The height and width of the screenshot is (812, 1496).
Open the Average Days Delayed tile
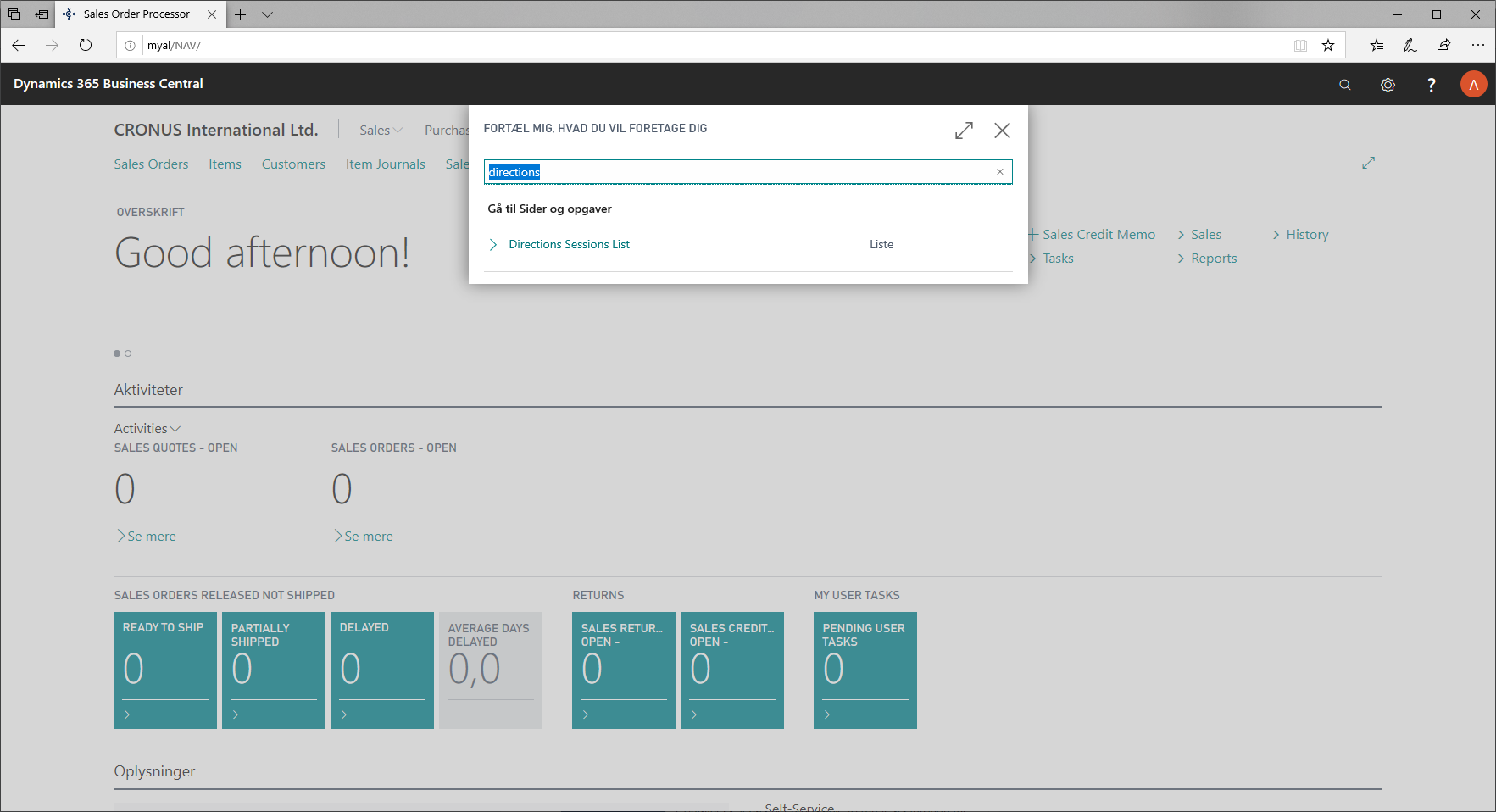point(491,670)
